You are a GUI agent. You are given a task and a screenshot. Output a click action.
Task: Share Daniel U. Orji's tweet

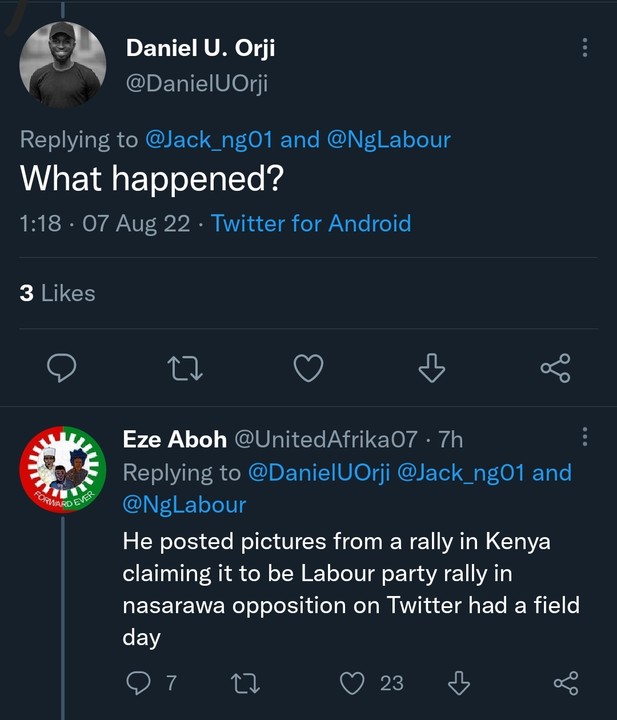click(555, 369)
